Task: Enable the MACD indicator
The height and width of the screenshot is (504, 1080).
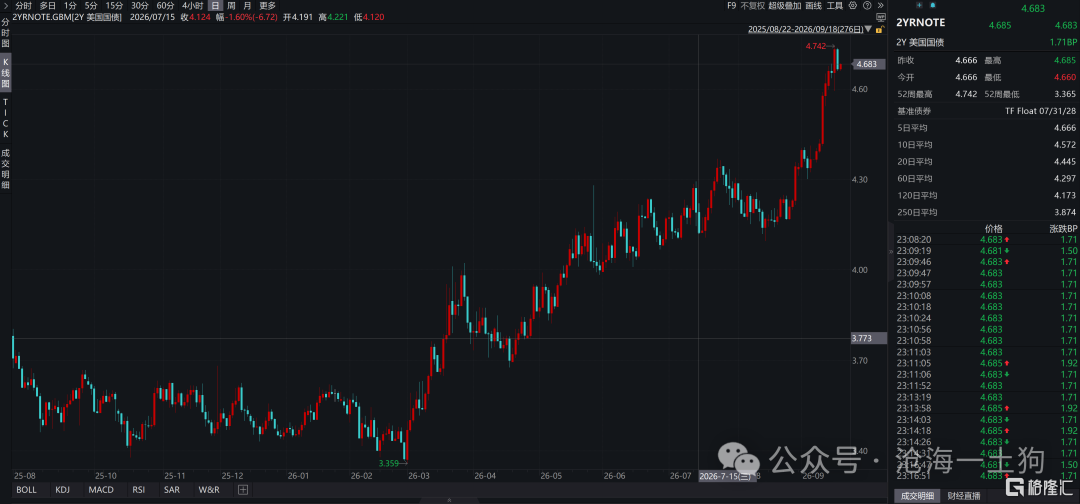Action: pos(101,490)
